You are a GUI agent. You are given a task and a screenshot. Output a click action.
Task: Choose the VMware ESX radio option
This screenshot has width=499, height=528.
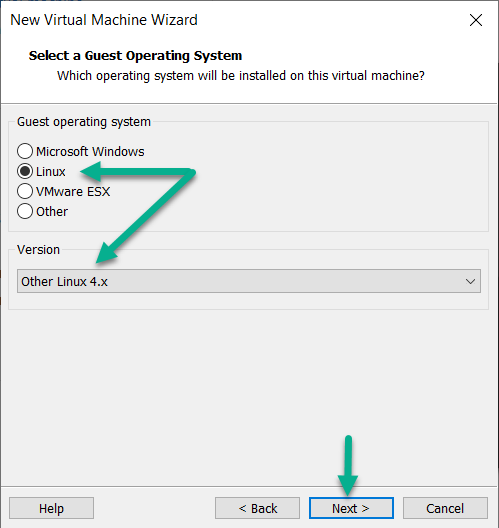click(25, 191)
